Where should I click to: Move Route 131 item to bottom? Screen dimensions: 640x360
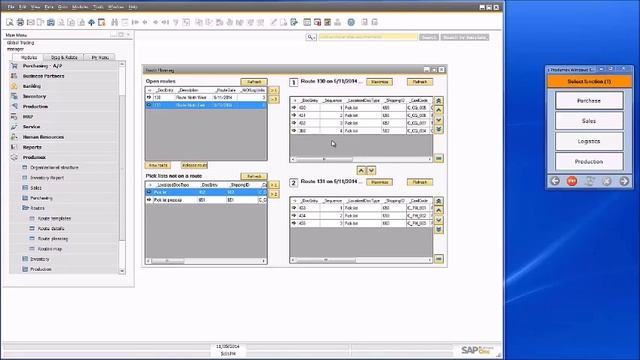click(x=439, y=229)
